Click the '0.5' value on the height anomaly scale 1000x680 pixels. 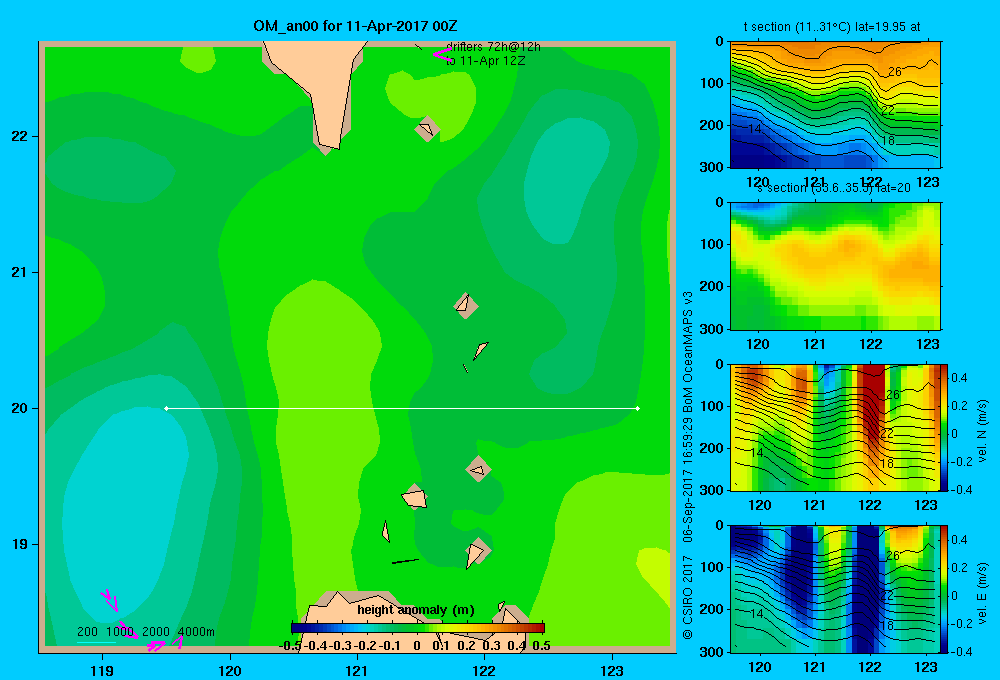click(541, 646)
